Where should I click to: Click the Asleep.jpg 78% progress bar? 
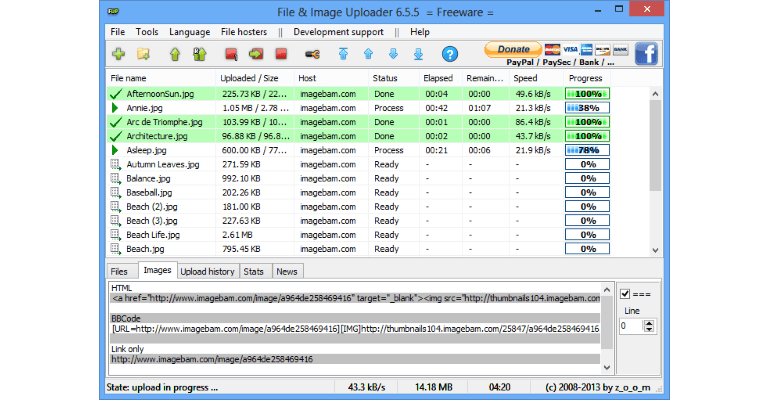tap(589, 150)
